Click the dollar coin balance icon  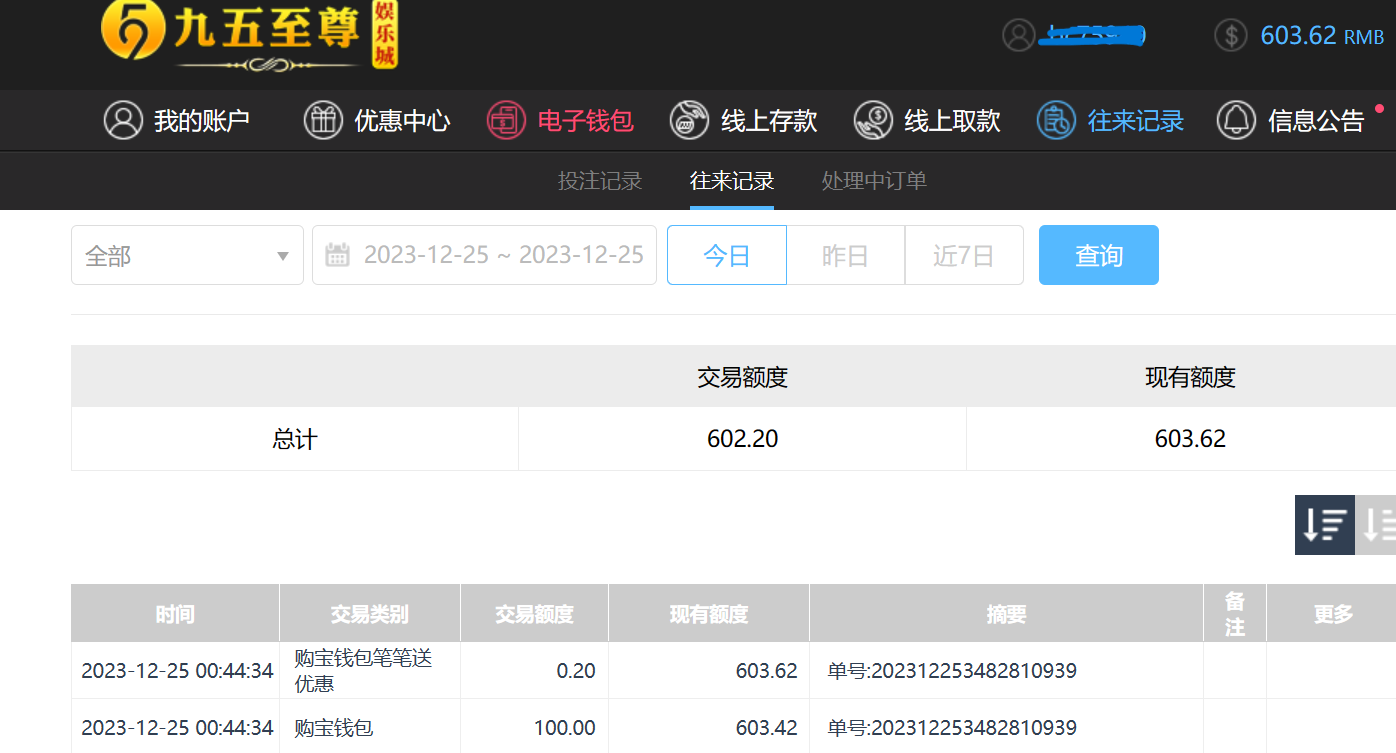(1231, 35)
